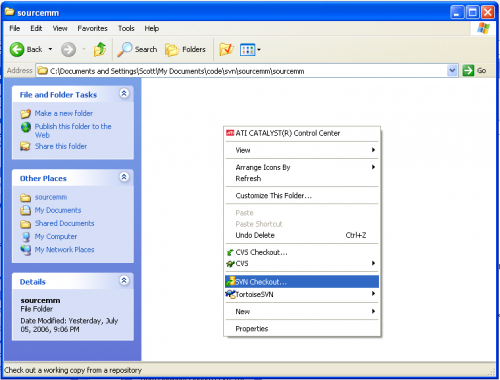The height and width of the screenshot is (380, 500).
Task: Expand the Address bar dropdown list
Action: click(x=452, y=71)
